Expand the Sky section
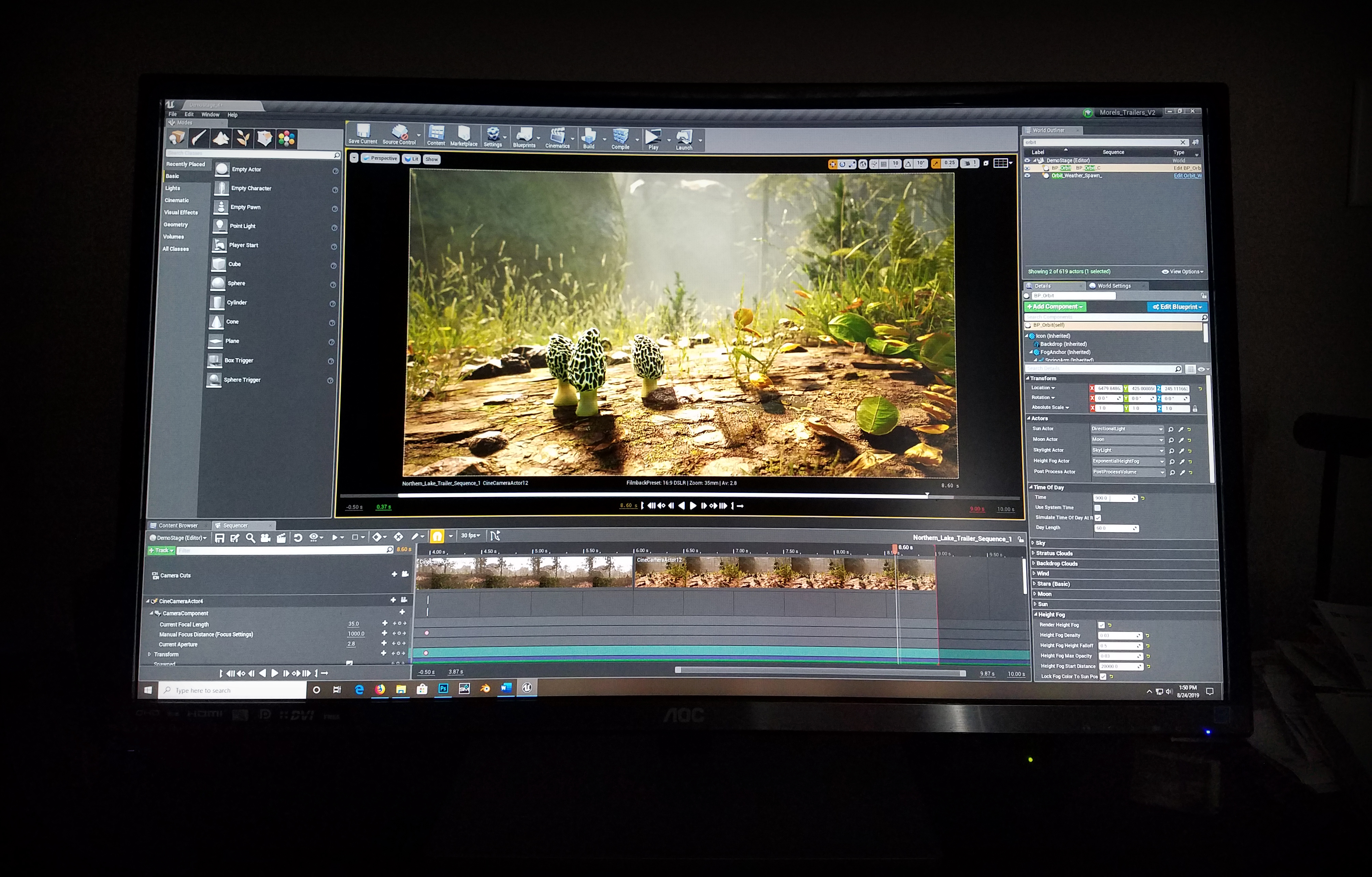This screenshot has height=877, width=1372. pos(1033,543)
